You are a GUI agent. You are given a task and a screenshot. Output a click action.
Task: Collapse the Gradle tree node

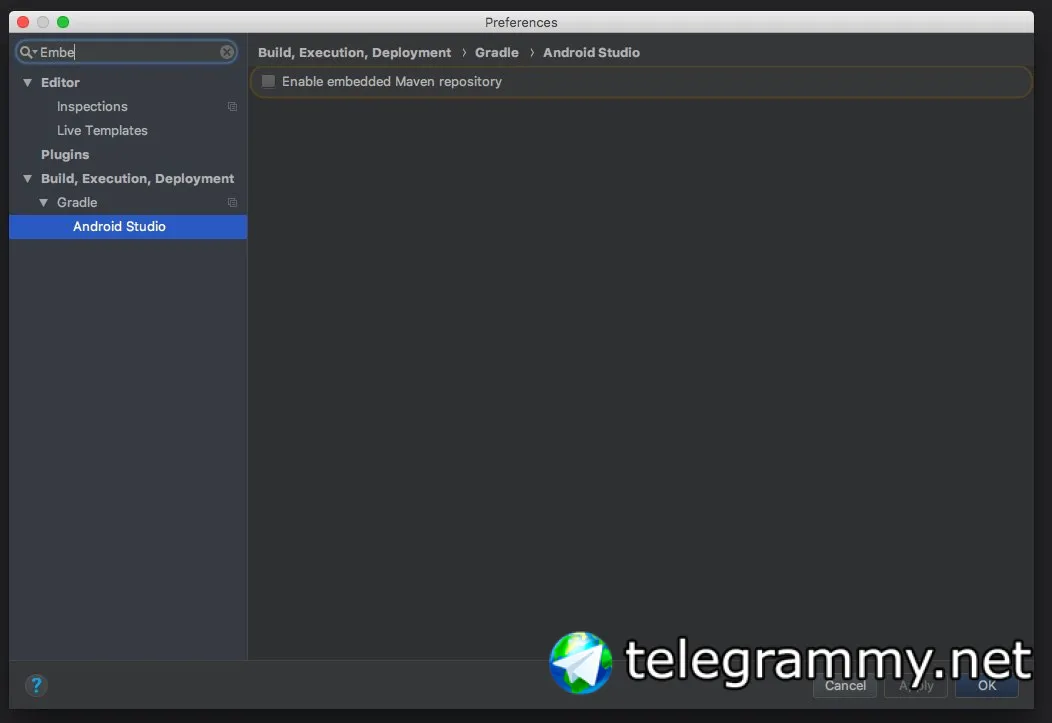pyautogui.click(x=44, y=203)
